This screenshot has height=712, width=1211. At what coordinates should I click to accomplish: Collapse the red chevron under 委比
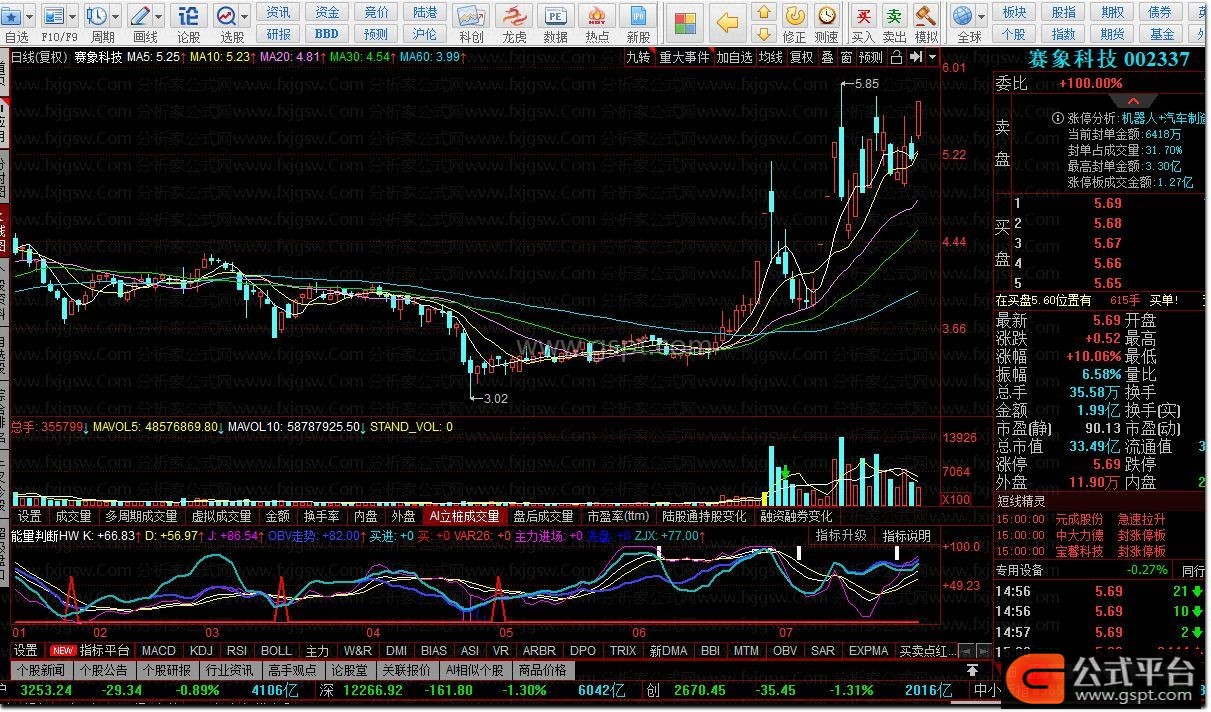(x=1134, y=101)
